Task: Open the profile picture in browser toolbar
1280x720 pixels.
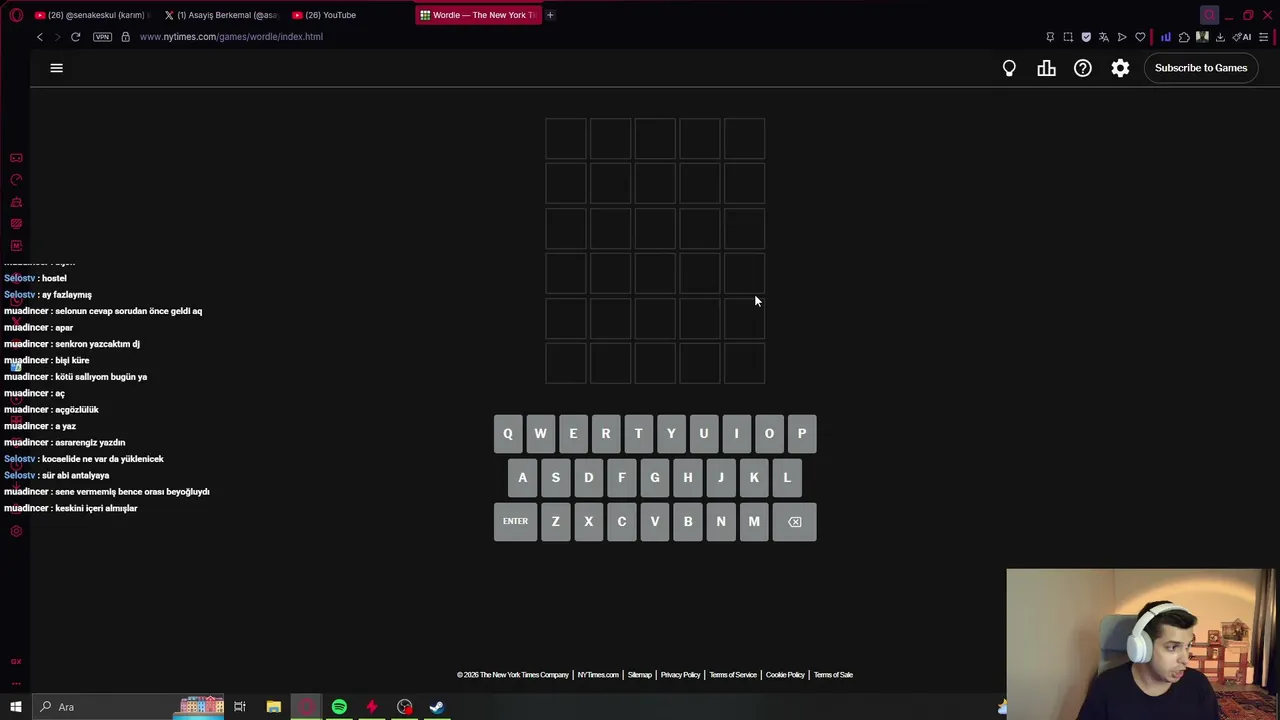Action: click(1202, 37)
